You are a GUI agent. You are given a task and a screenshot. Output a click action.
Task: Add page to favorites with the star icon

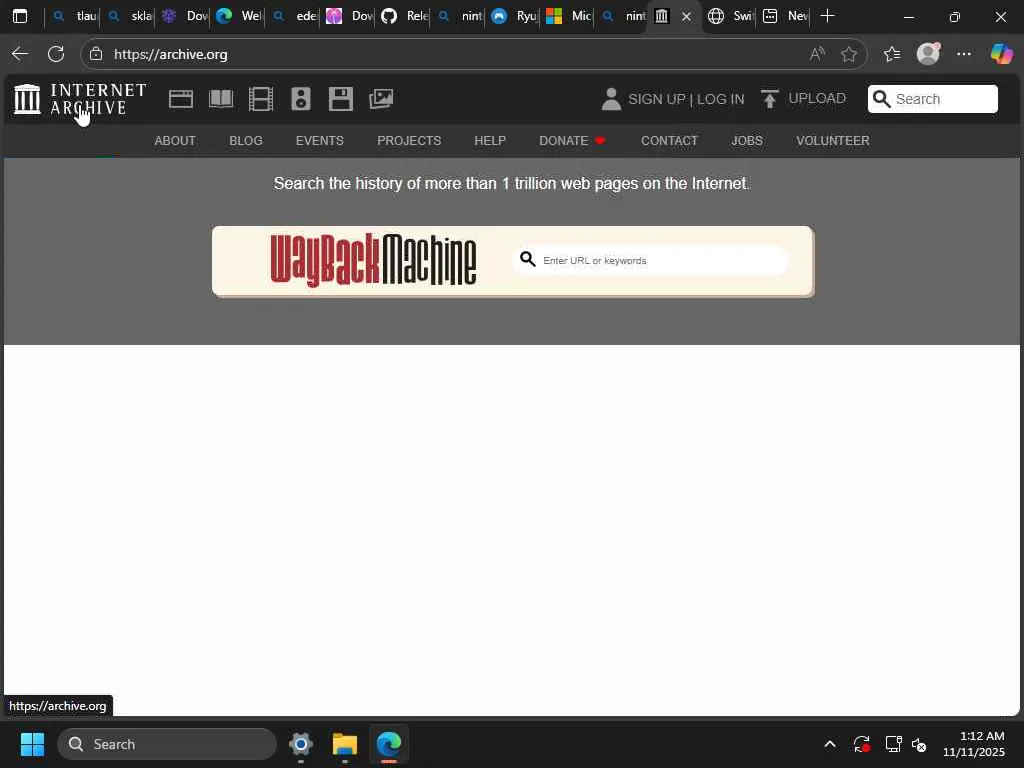tap(849, 54)
